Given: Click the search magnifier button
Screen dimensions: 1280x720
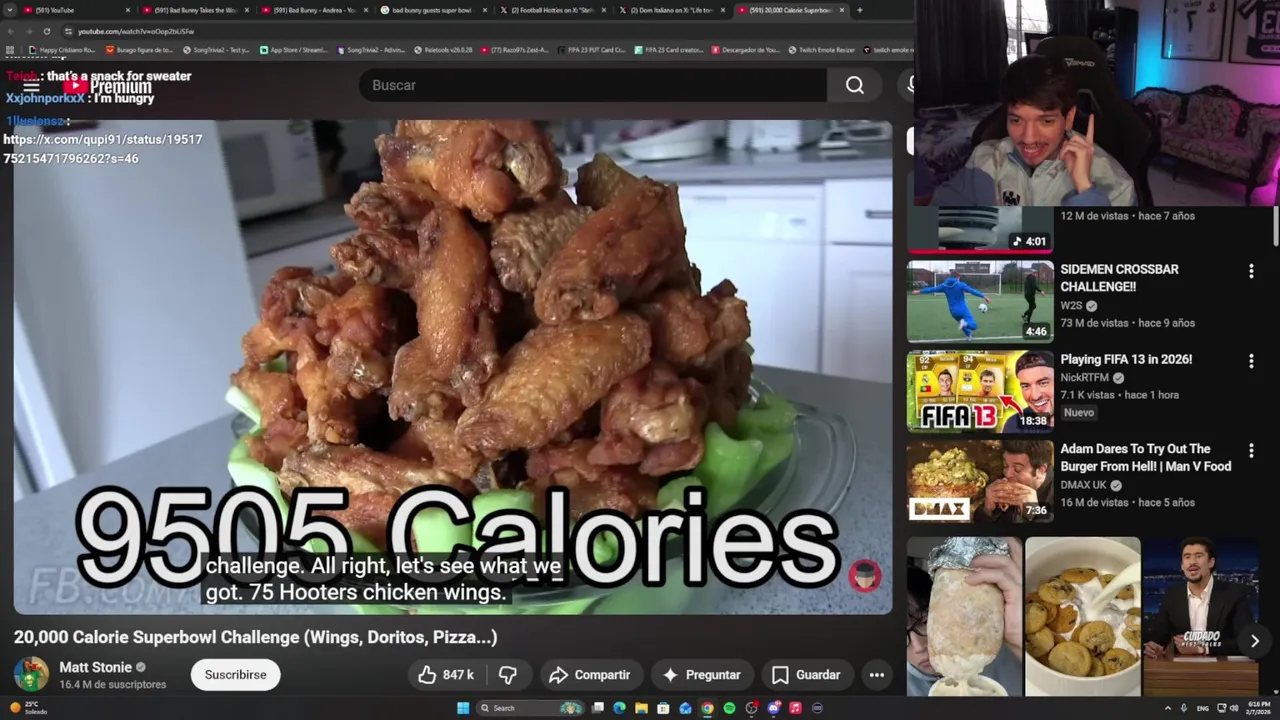Looking at the screenshot, I should point(854,85).
